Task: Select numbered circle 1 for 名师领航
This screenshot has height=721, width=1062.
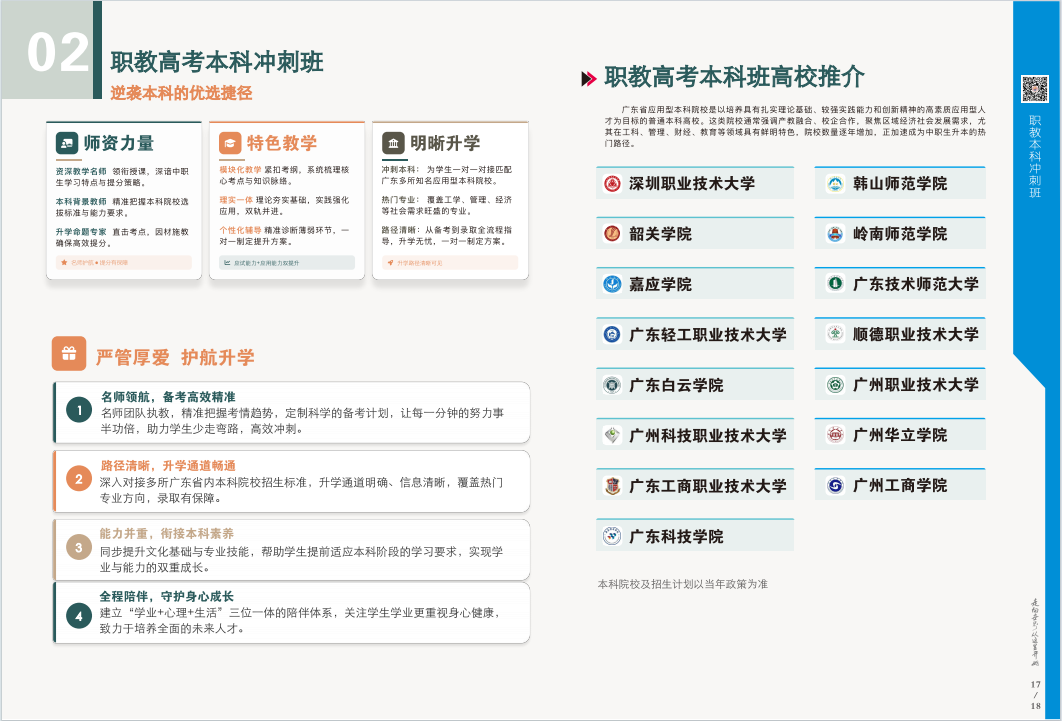Action: pos(79,410)
